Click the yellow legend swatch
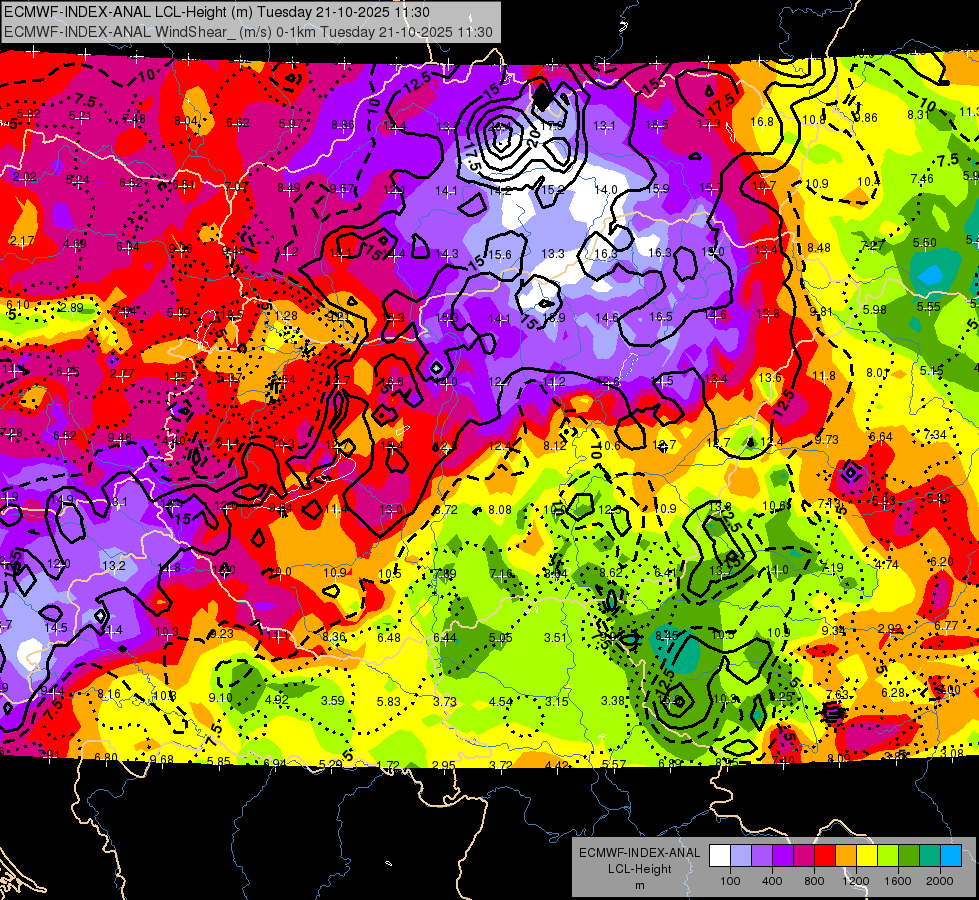 (x=867, y=855)
